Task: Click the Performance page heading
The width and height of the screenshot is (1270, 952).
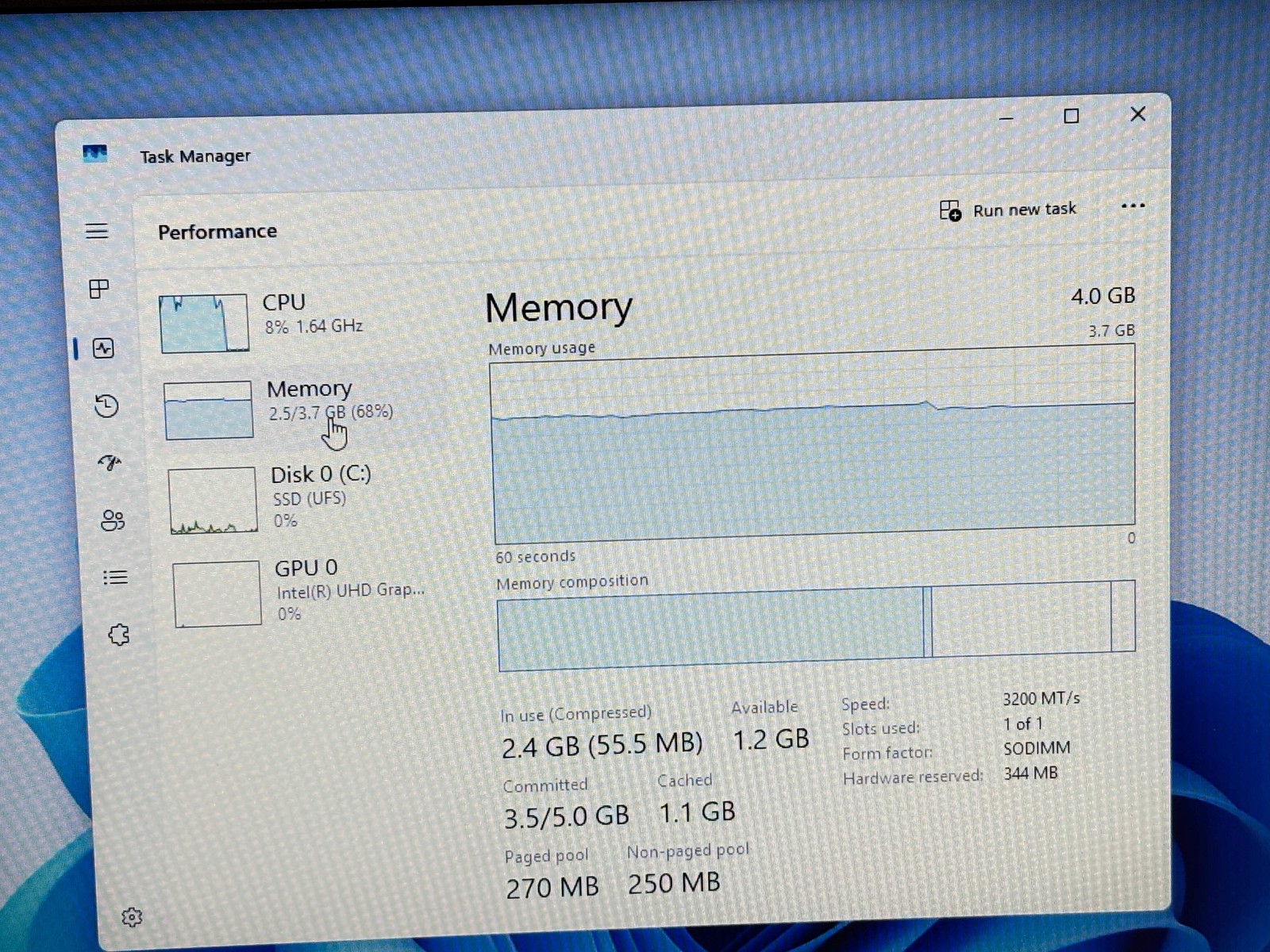Action: point(217,232)
